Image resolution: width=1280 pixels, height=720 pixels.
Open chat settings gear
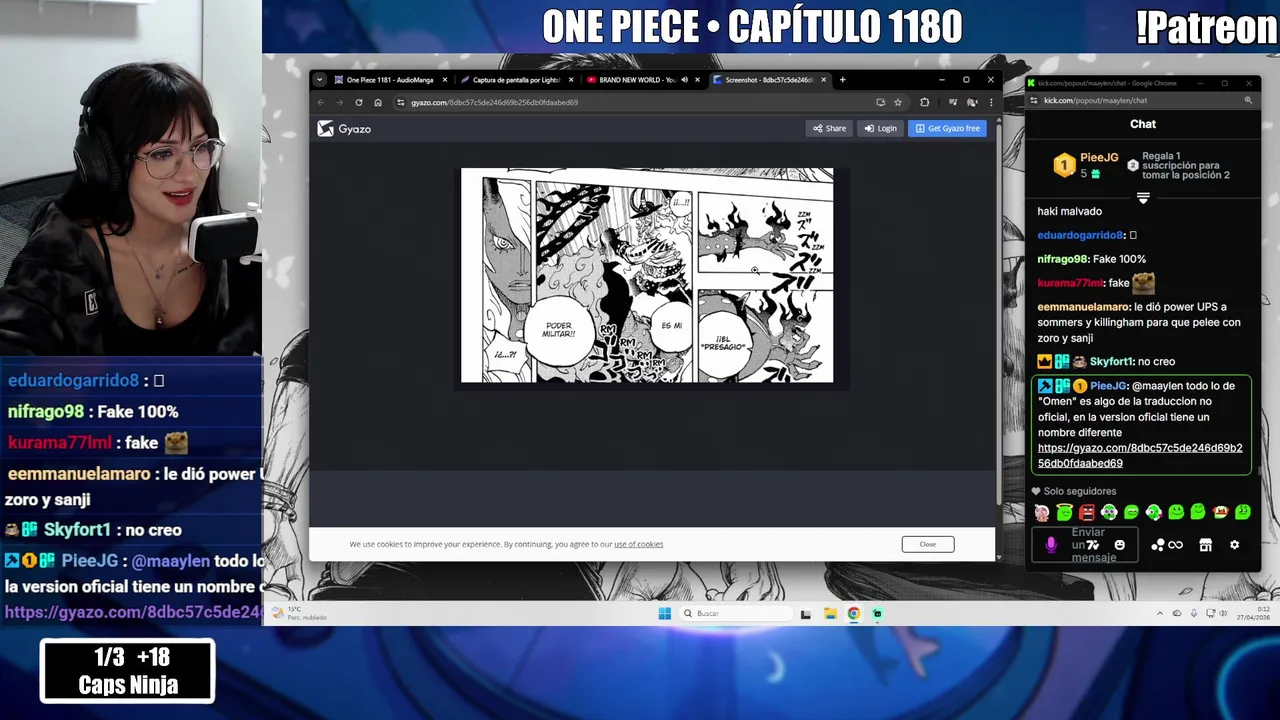click(1234, 545)
